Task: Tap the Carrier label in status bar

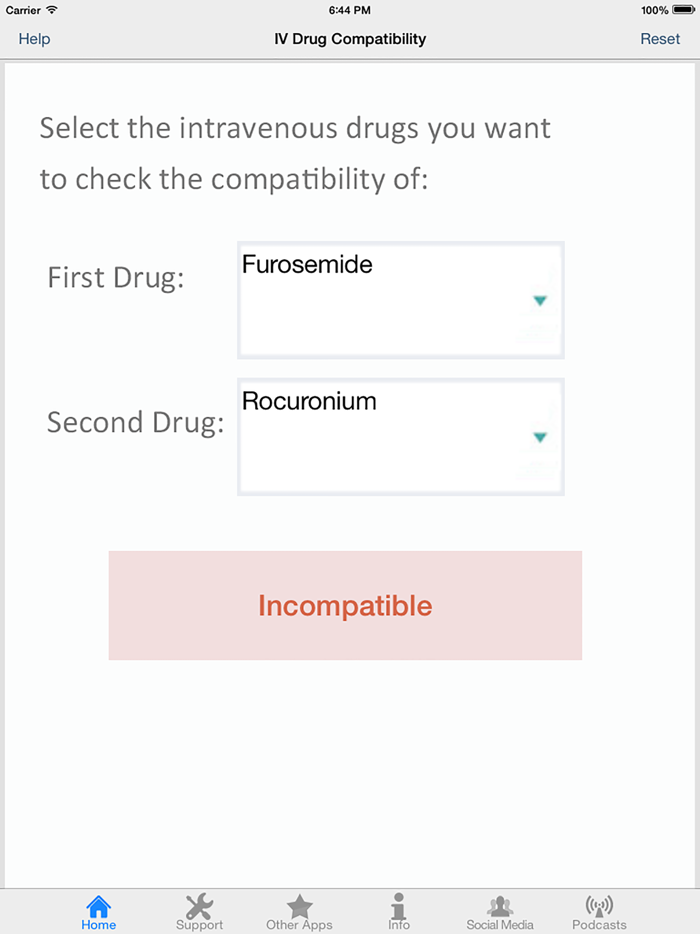Action: (25, 10)
